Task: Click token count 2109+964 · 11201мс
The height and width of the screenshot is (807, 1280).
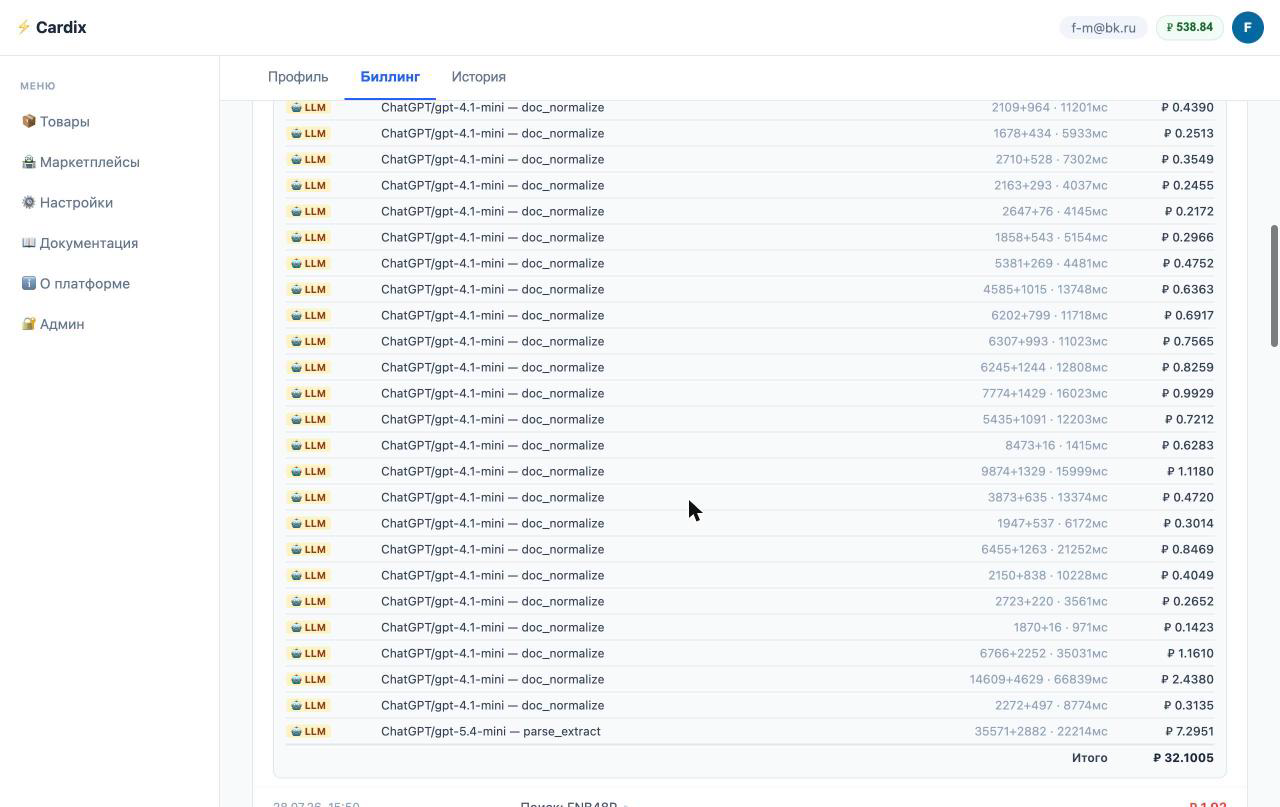Action: 1050,107
